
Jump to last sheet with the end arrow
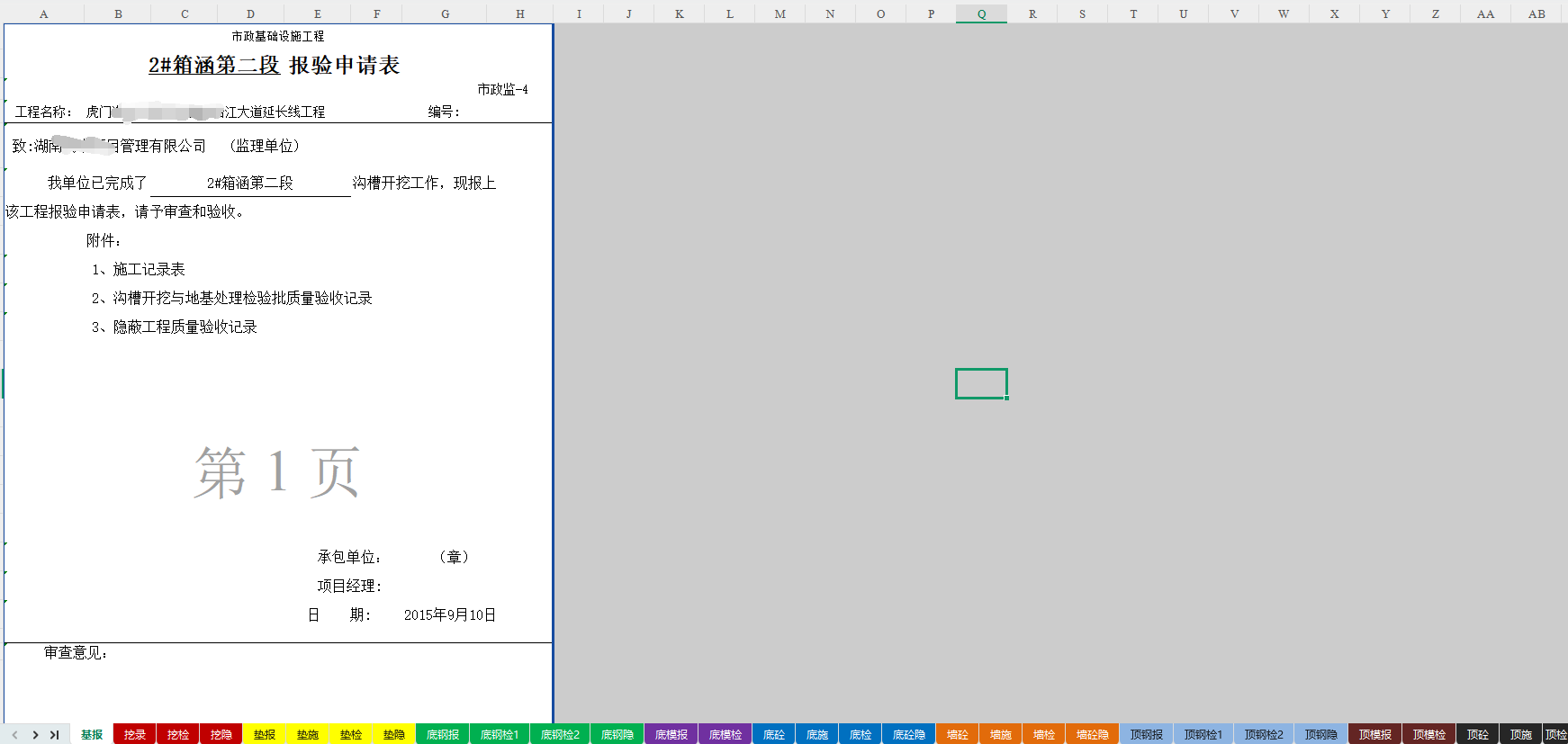coord(55,735)
